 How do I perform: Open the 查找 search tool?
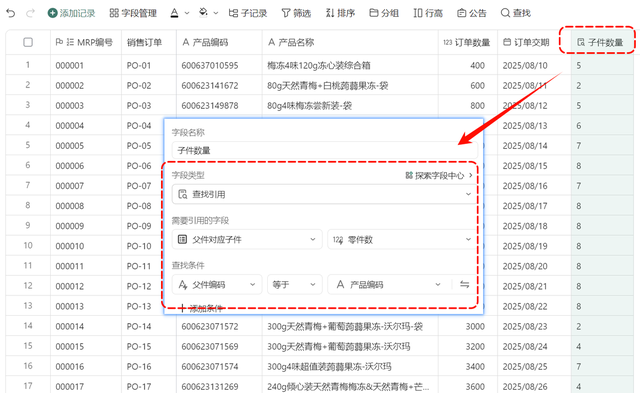point(516,13)
